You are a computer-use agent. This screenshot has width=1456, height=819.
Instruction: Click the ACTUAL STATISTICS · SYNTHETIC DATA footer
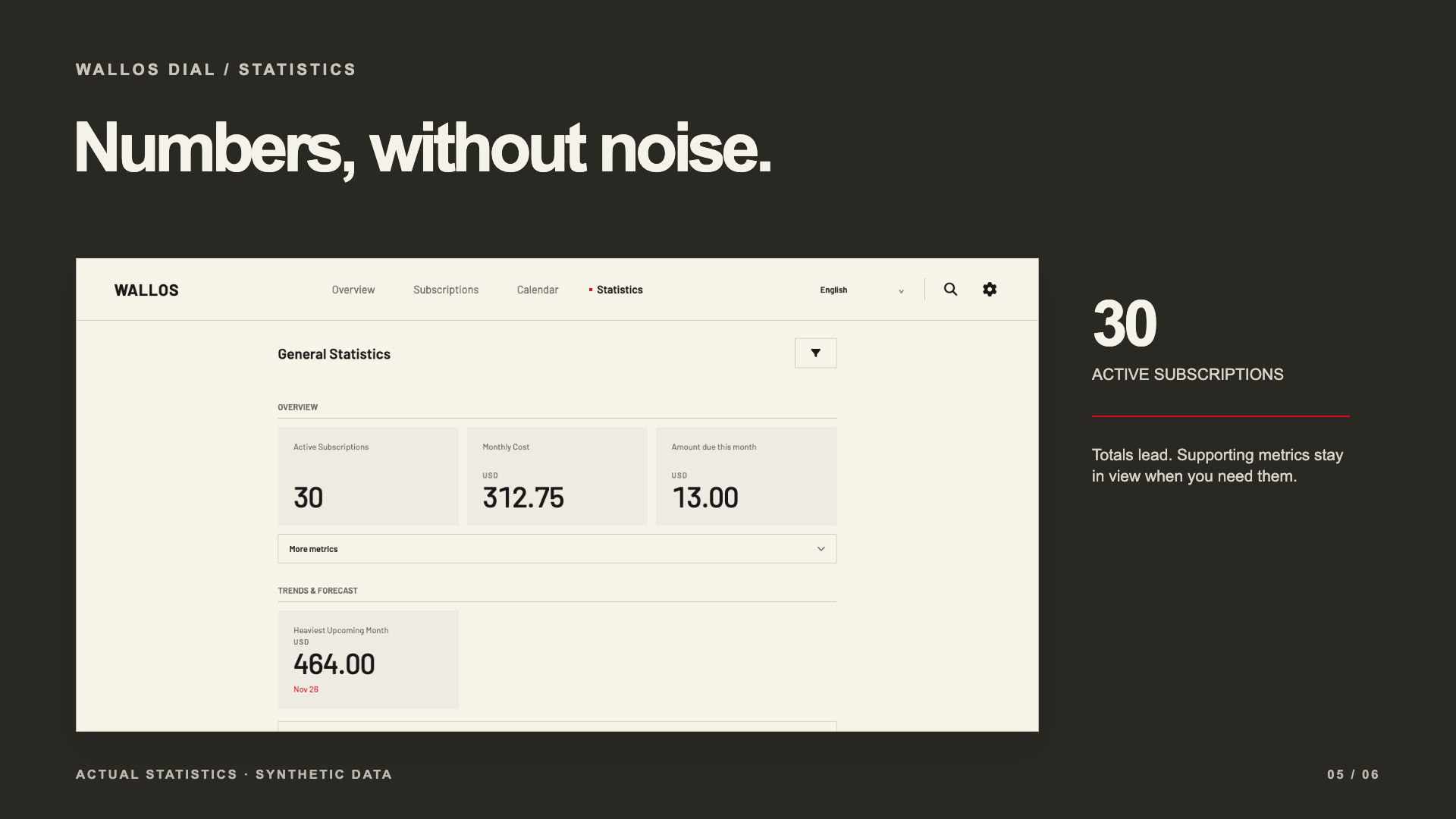(234, 774)
